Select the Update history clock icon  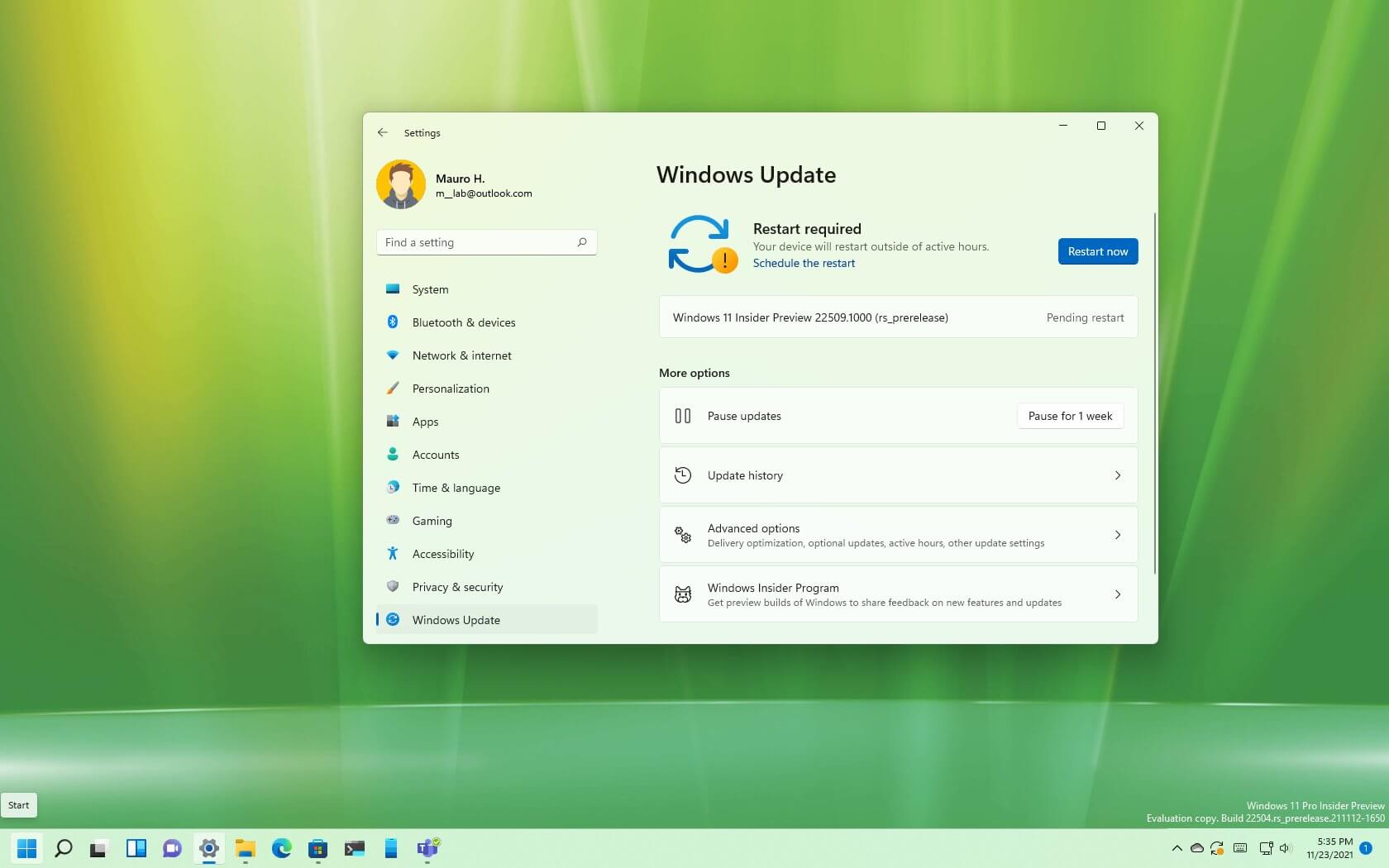click(683, 475)
